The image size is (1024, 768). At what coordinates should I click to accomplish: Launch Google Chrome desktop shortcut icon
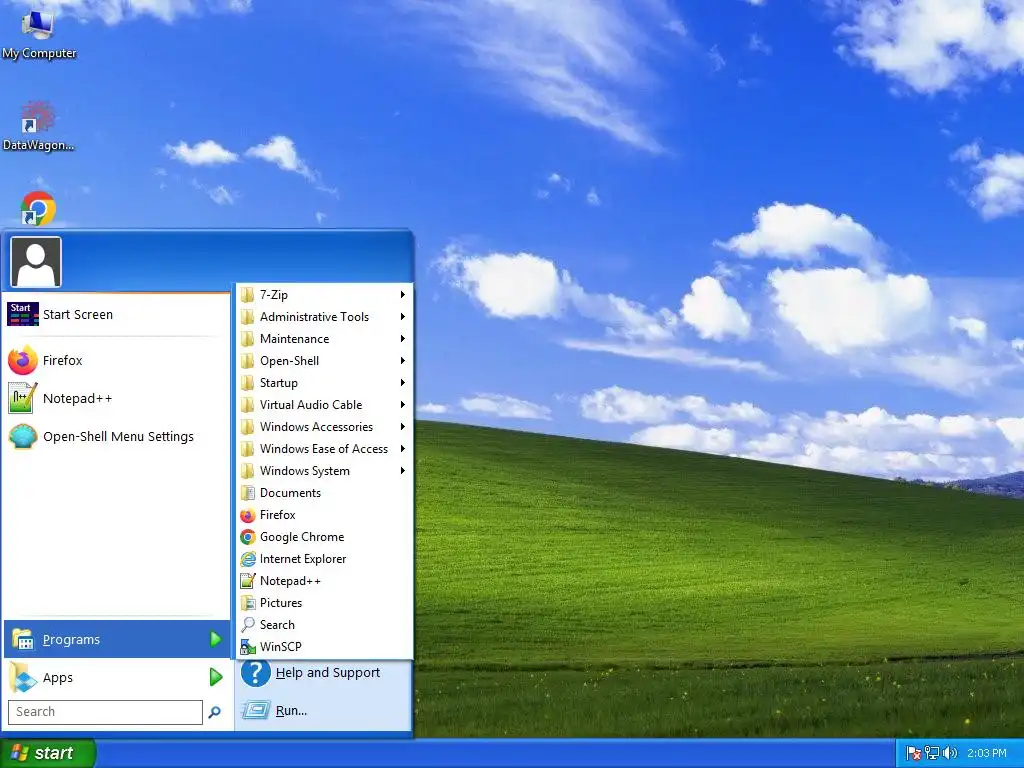point(38,208)
